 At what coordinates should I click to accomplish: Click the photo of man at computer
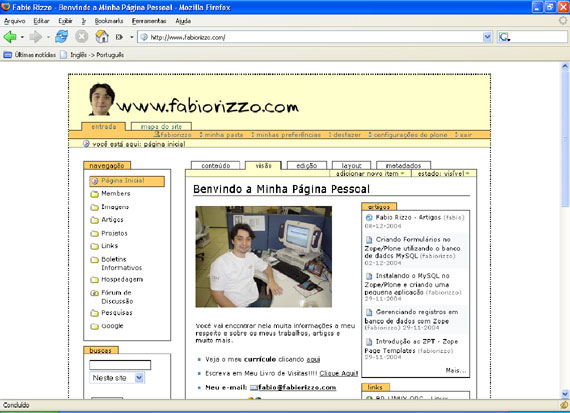(x=264, y=257)
